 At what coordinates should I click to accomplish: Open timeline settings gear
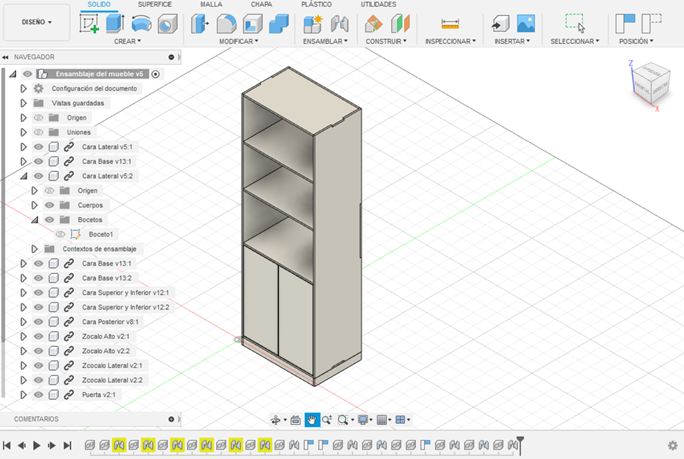673,445
